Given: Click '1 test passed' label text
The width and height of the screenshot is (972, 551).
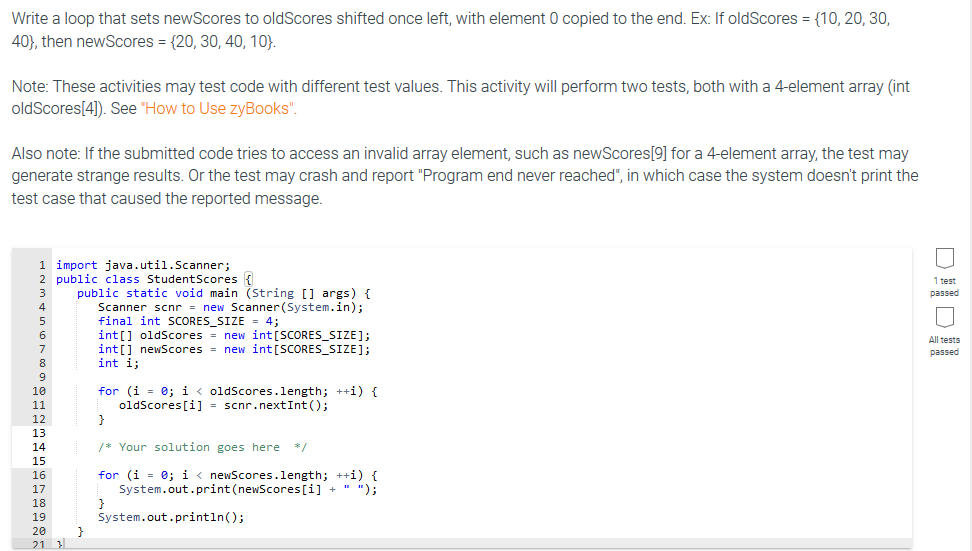Looking at the screenshot, I should pos(944,287).
